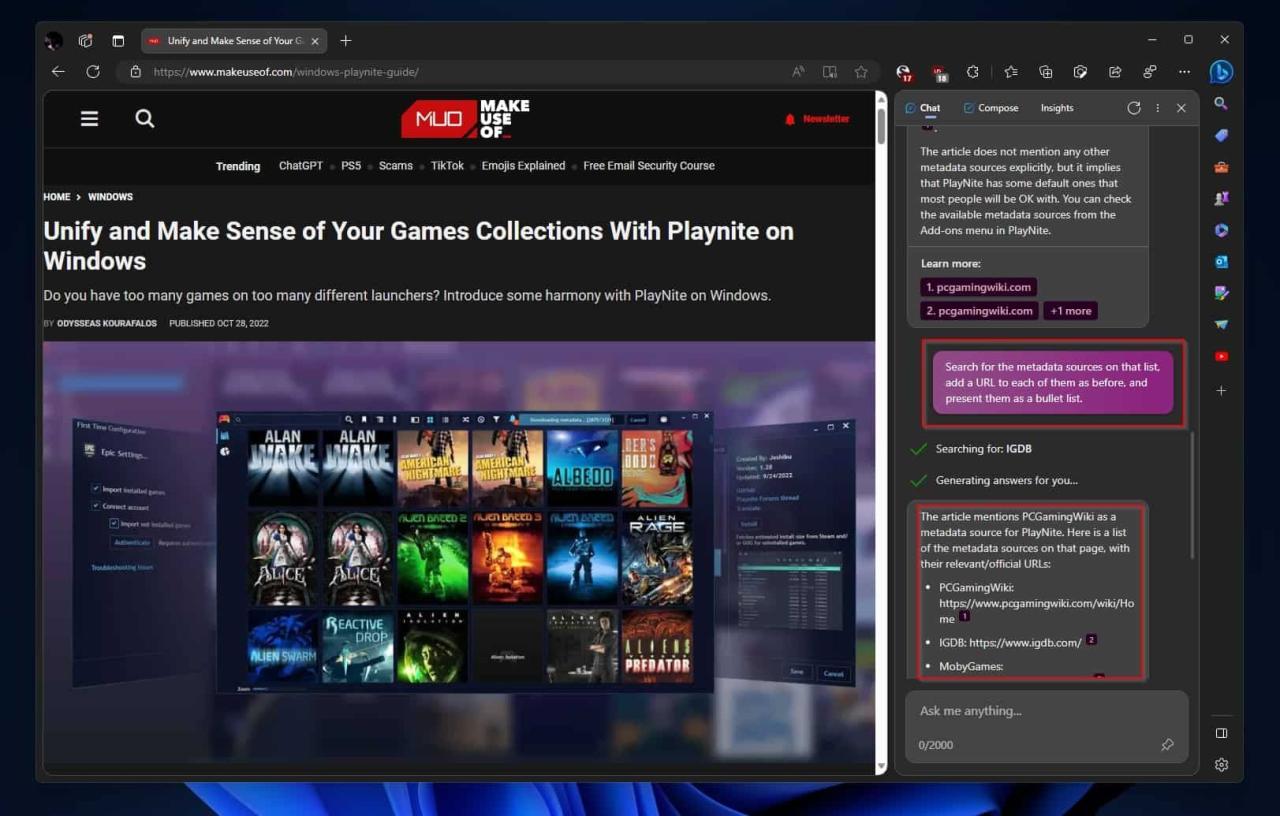Open the MUO site search magnifier
Viewport: 1280px width, 816px height.
pyautogui.click(x=145, y=119)
